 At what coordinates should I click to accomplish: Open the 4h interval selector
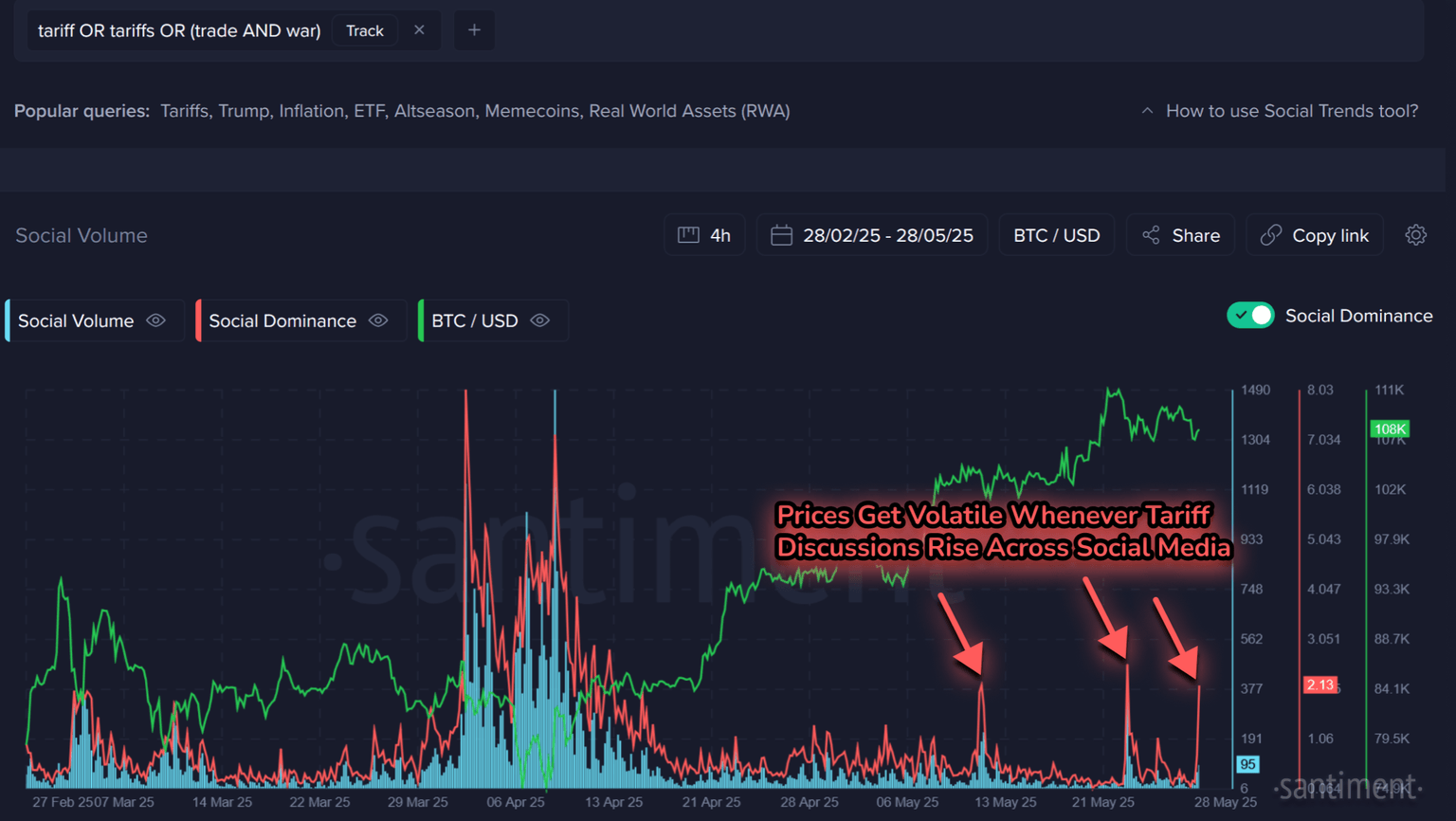coord(704,235)
